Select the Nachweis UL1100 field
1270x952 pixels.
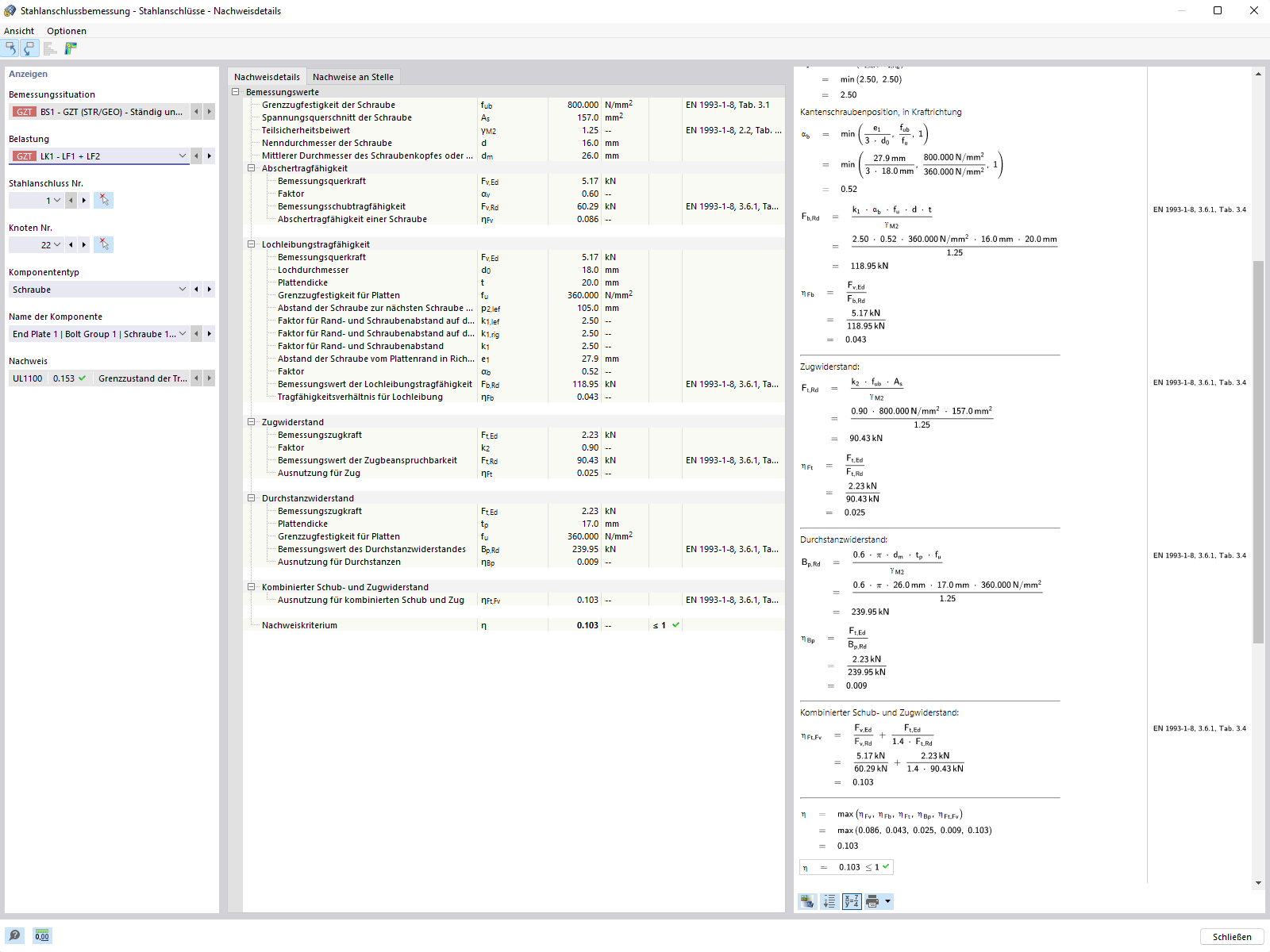[x=99, y=378]
